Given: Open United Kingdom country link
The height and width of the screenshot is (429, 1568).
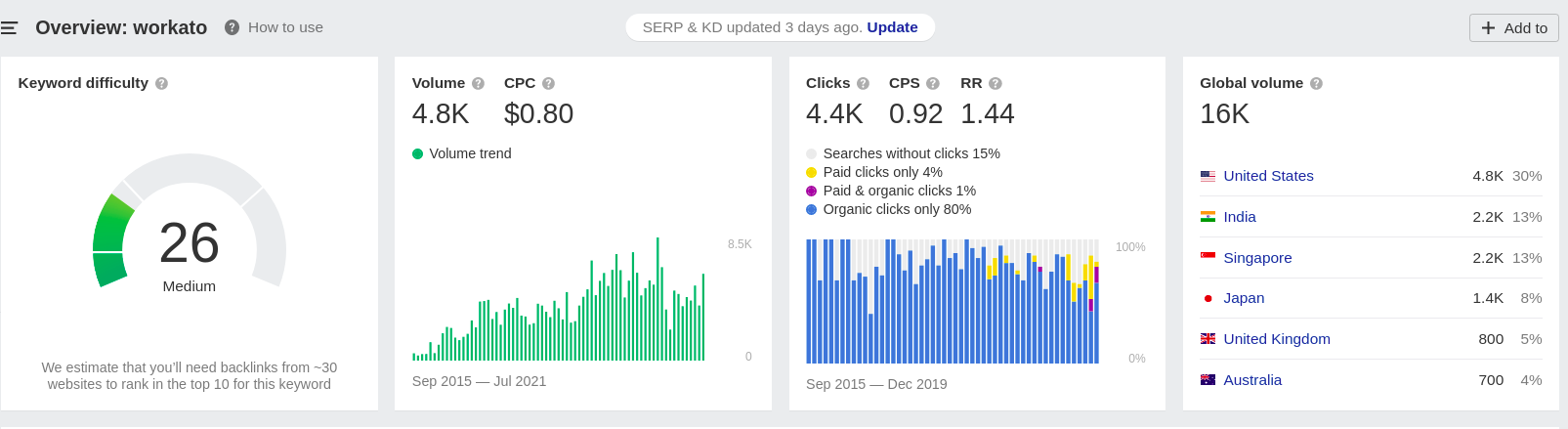Looking at the screenshot, I should click(1277, 339).
